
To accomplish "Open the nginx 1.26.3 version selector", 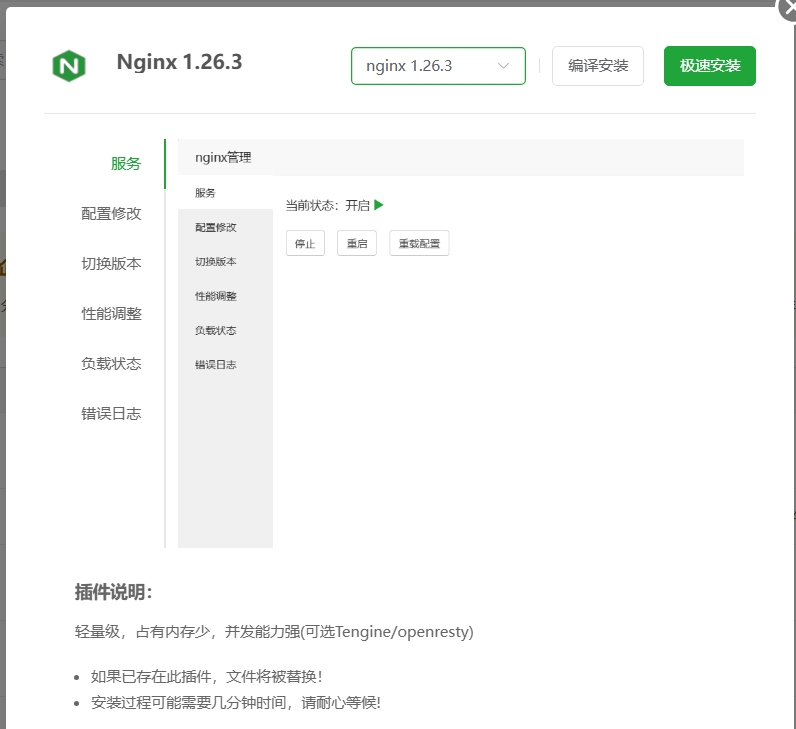I will [x=437, y=66].
